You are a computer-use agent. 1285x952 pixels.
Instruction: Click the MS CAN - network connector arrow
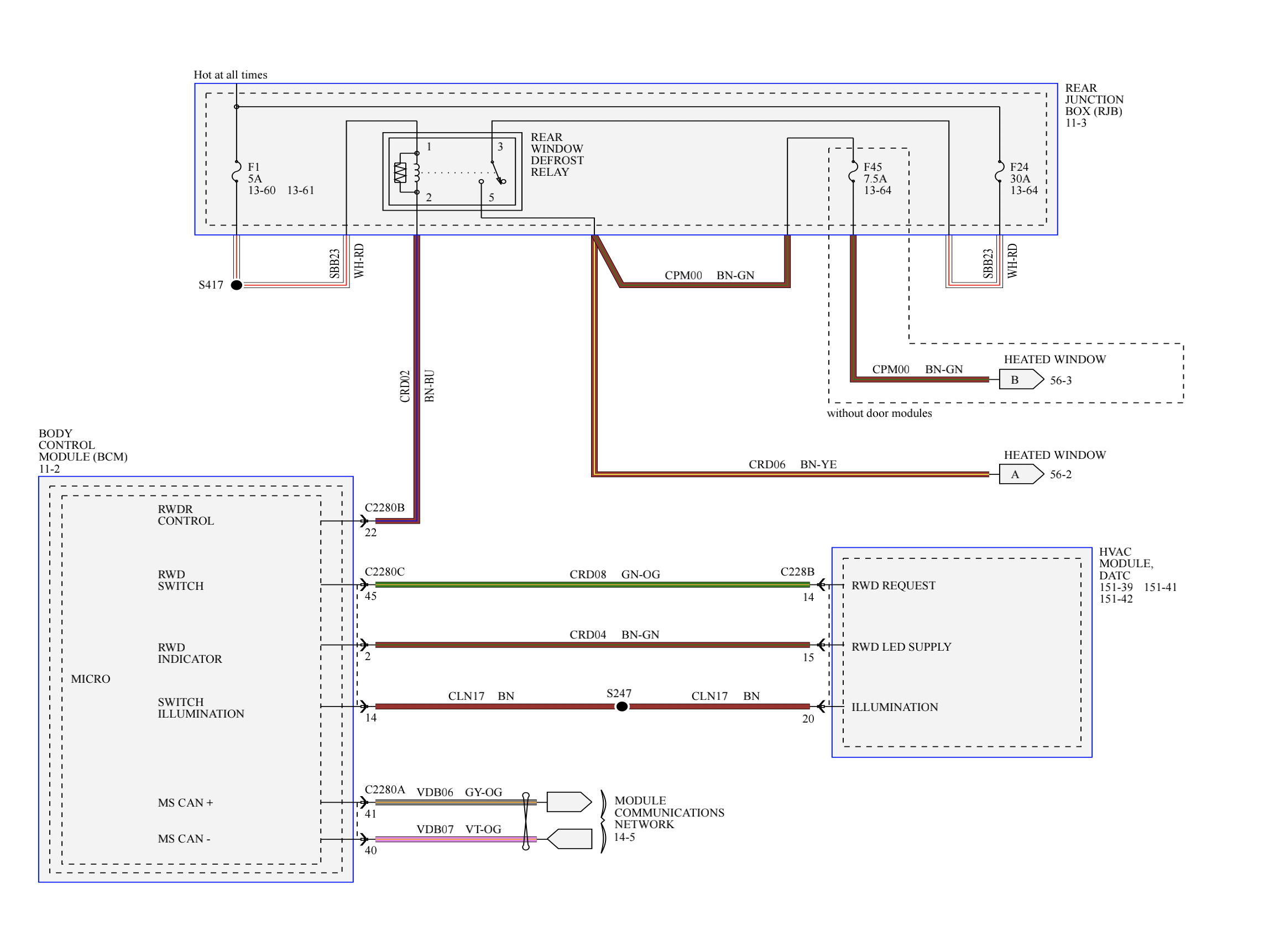569,839
